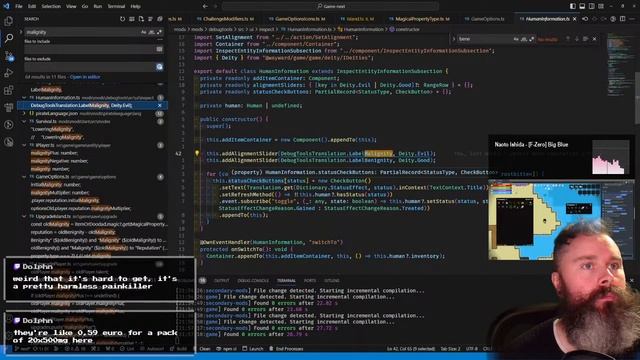Image resolution: width=640 pixels, height=360 pixels.
Task: Expand replace row in editor find widget
Action: (x=453, y=39)
